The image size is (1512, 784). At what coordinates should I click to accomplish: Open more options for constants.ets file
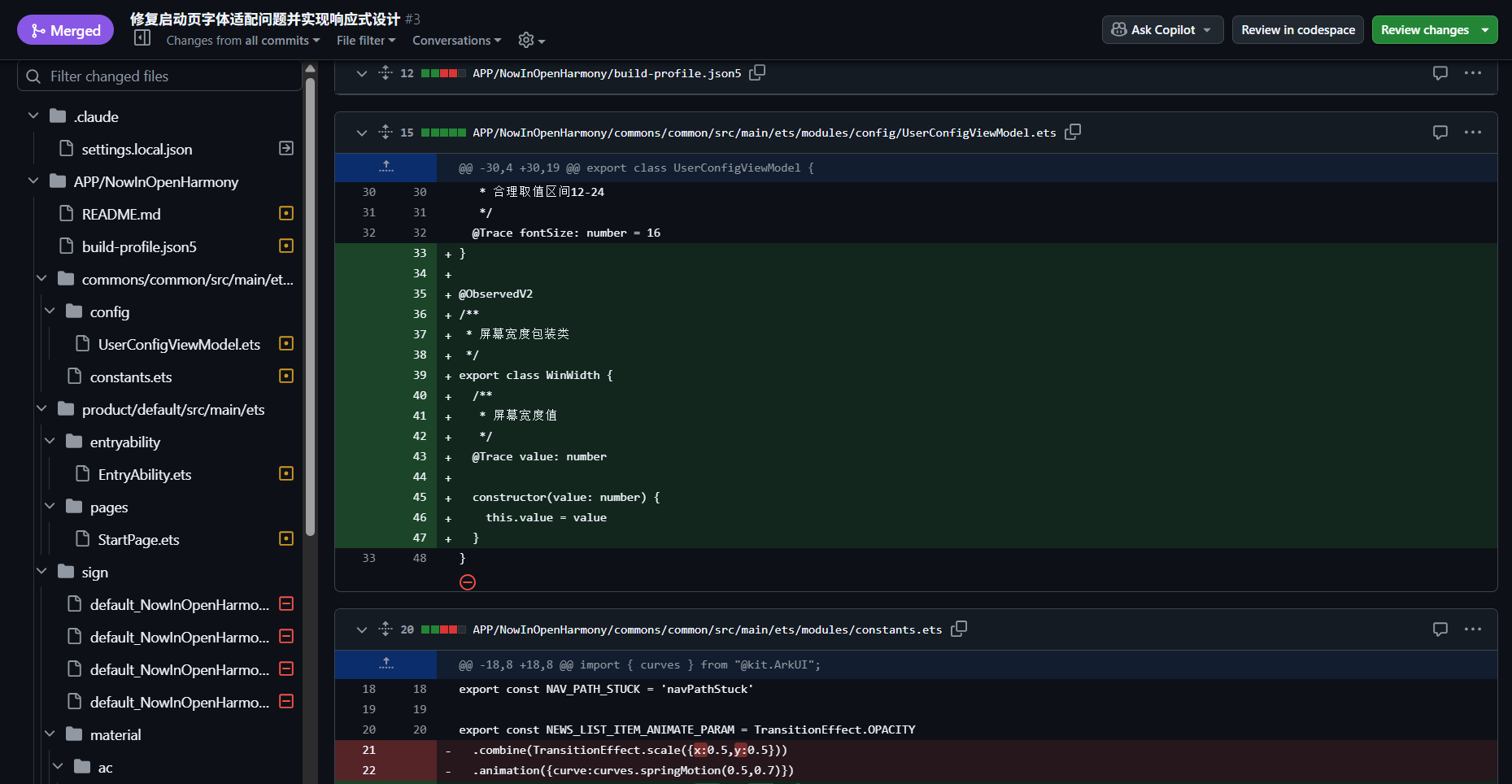click(x=1472, y=629)
